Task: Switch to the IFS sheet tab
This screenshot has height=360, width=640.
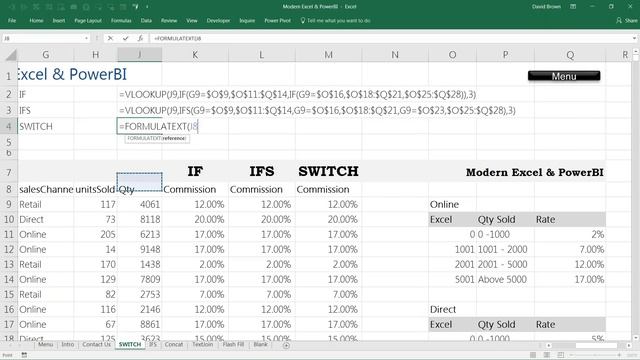Action: point(153,345)
